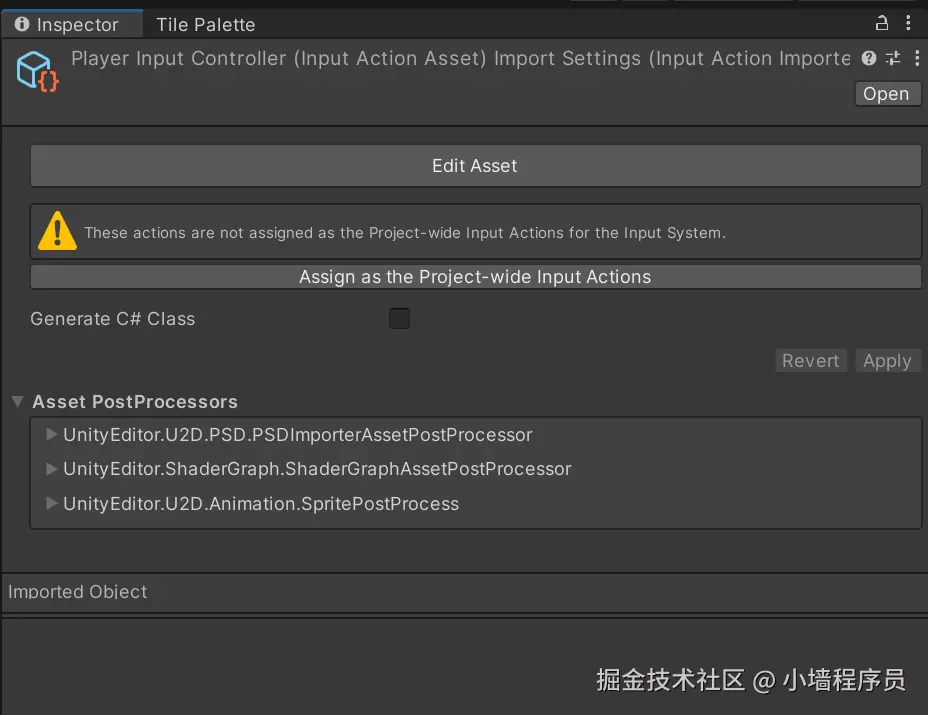Expand the PSDImporterAssetPostProcessor entry
The width and height of the screenshot is (928, 715).
(x=52, y=435)
